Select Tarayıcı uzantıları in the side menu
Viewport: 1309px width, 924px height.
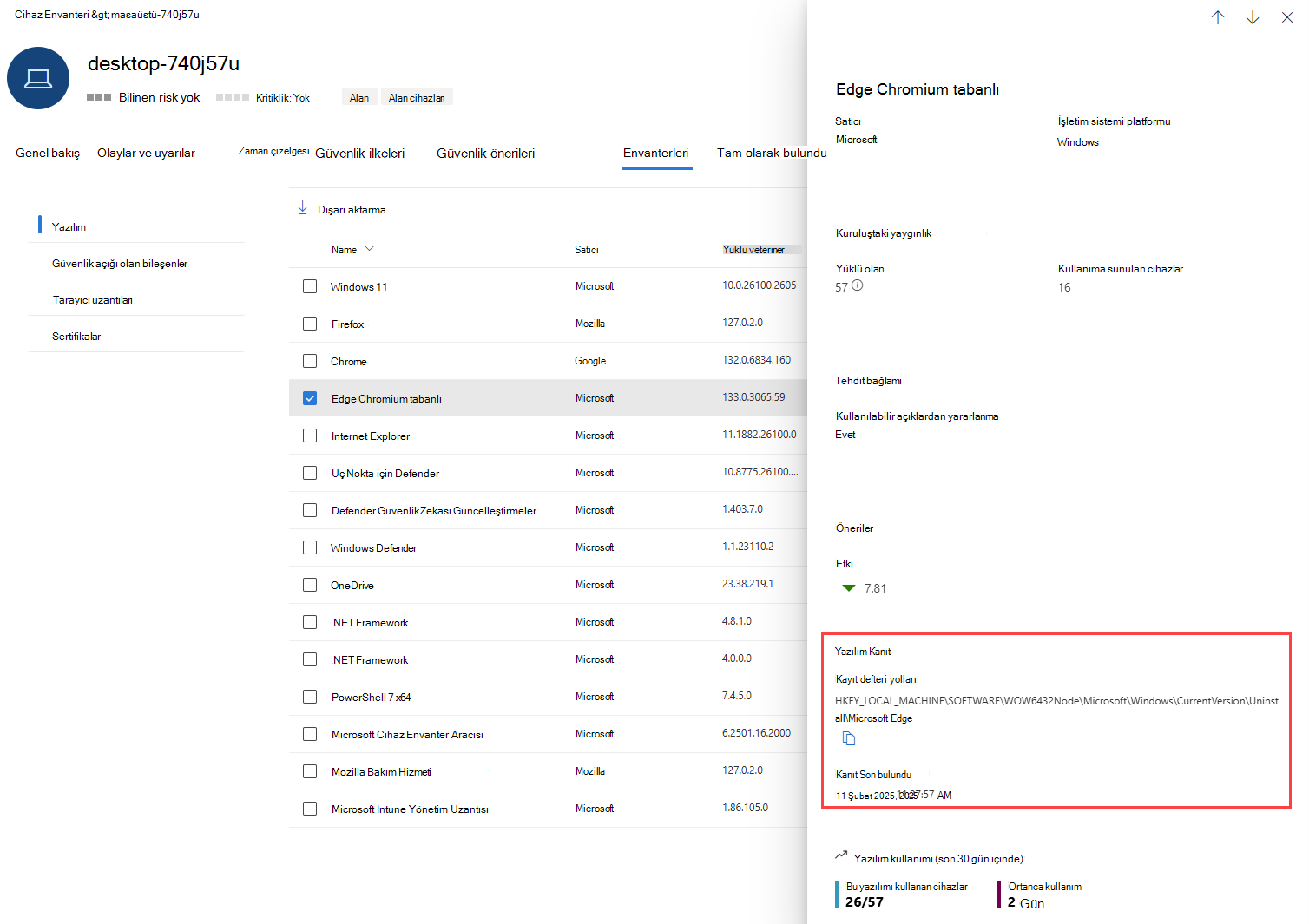click(93, 299)
